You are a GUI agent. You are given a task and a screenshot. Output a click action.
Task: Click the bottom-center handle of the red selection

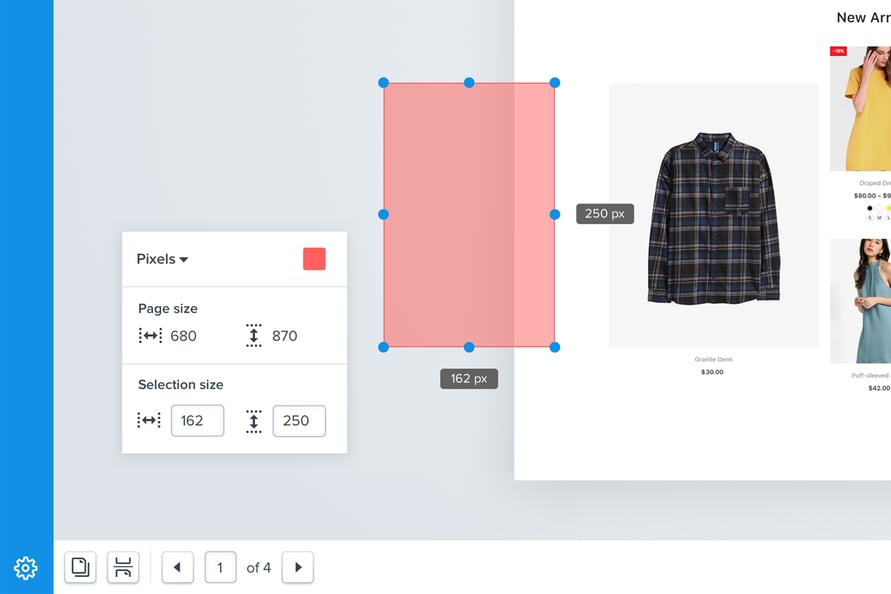(469, 347)
